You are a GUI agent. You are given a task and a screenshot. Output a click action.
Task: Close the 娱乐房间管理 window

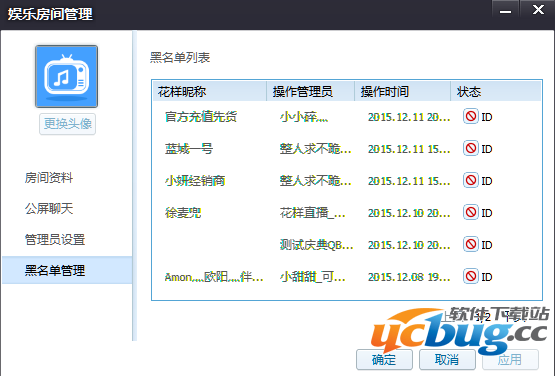pyautogui.click(x=538, y=9)
